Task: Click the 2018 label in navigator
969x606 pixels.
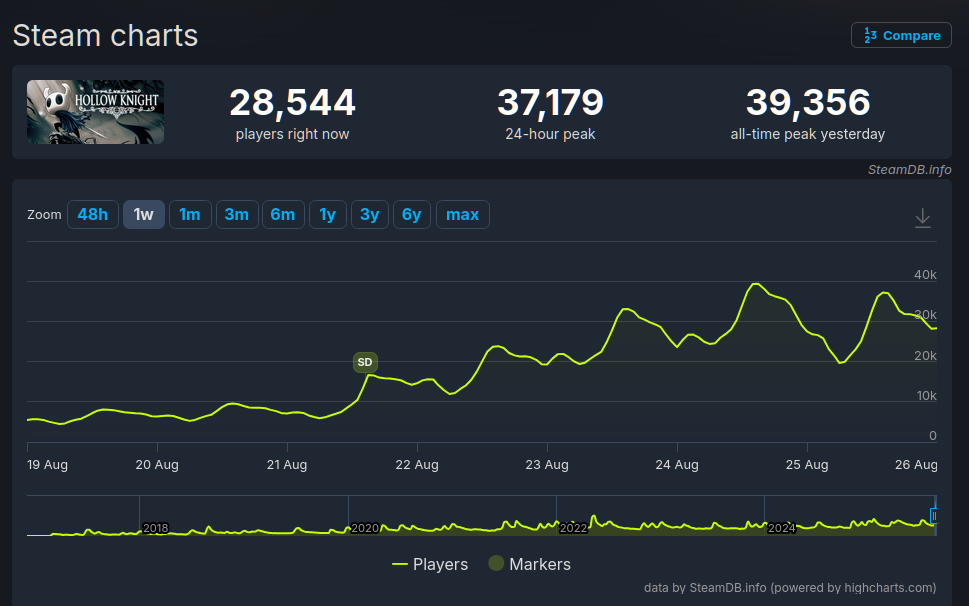Action: click(x=155, y=528)
